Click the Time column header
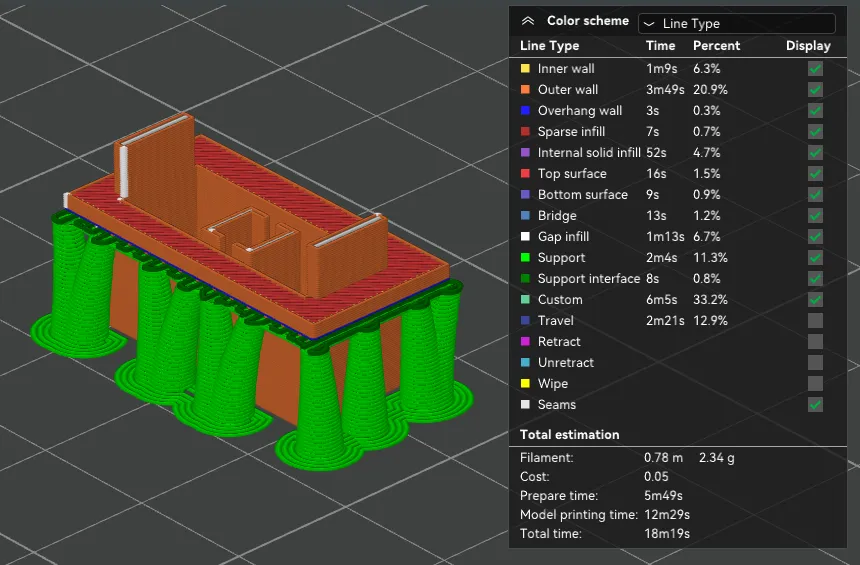The width and height of the screenshot is (860, 565). click(x=660, y=46)
